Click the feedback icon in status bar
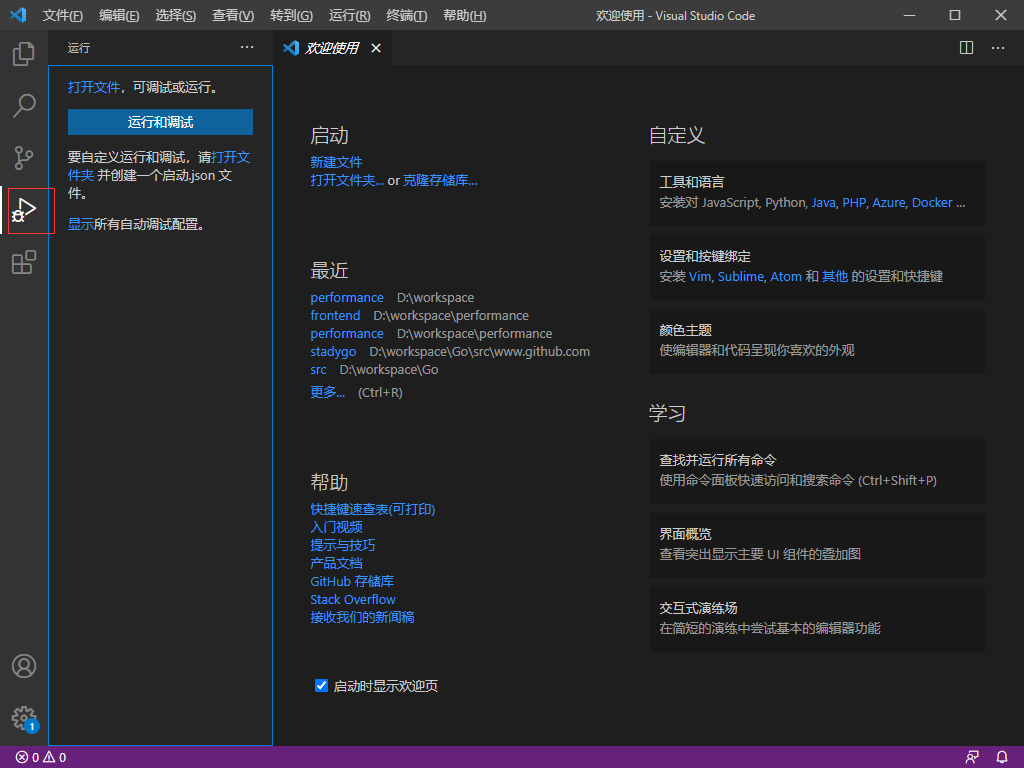This screenshot has width=1024, height=768. click(x=972, y=757)
